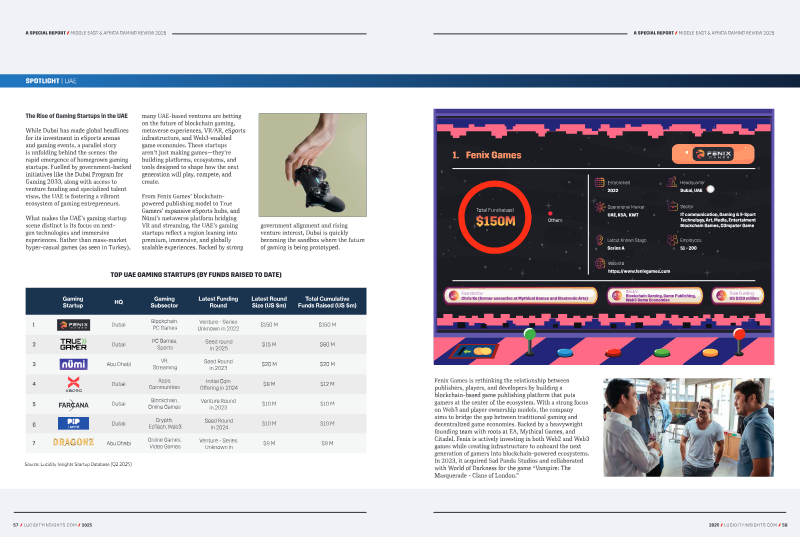
Task: Click 'Crypto, EdTech, Web3' subsector cell
Action: click(164, 423)
